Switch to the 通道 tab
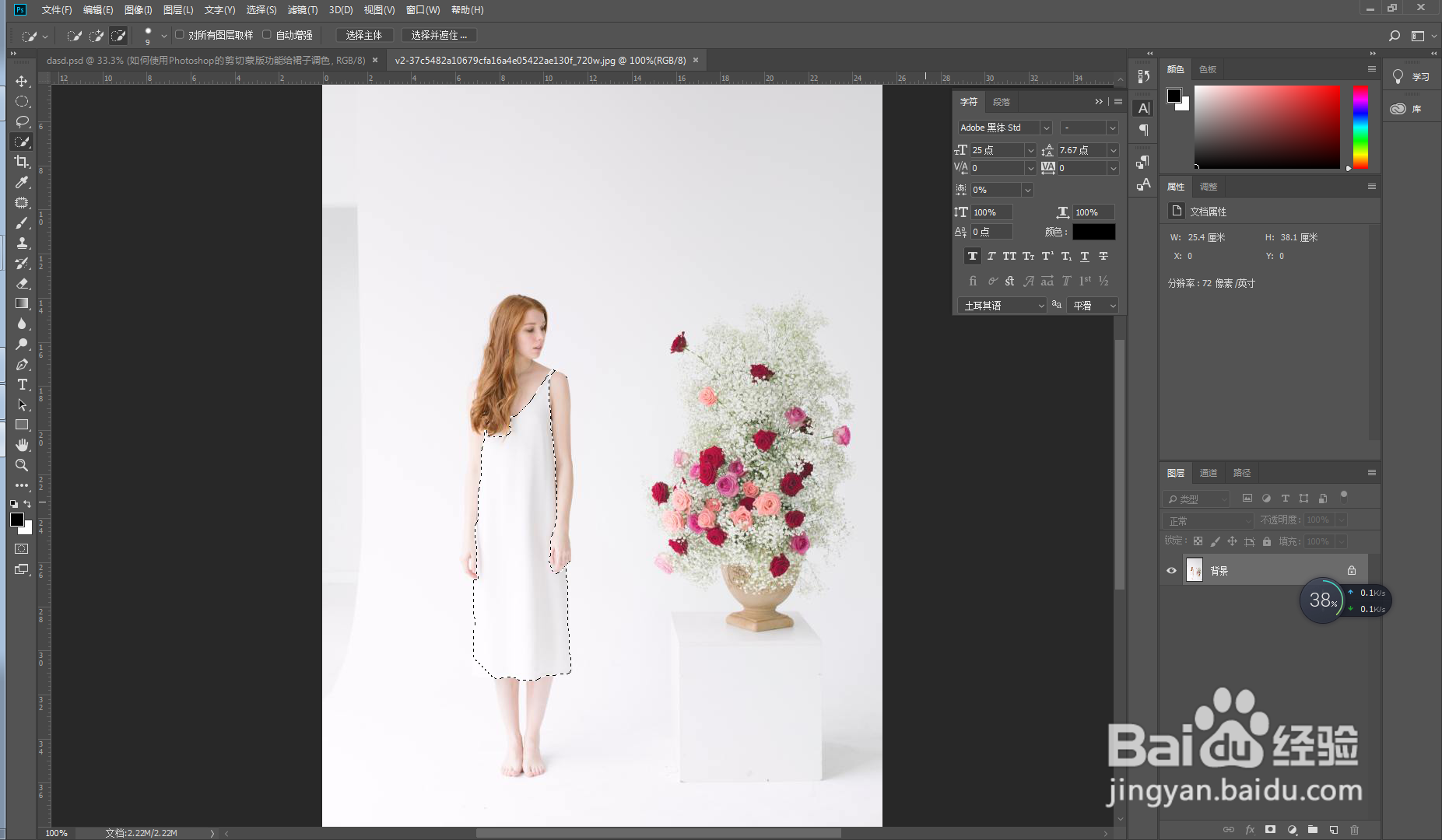1442x840 pixels. pos(1208,473)
